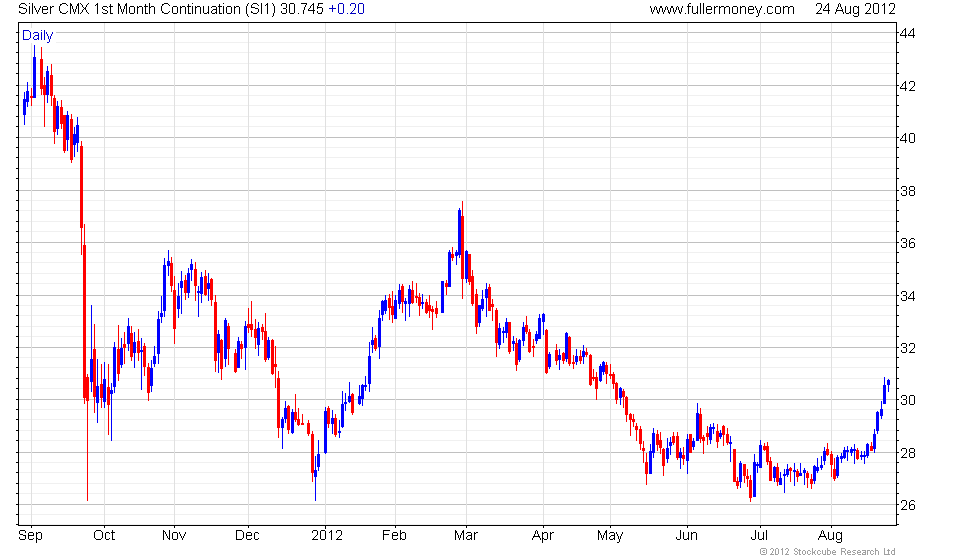The image size is (980, 560).
Task: Click the 'Jun' month axis label
Action: click(686, 535)
